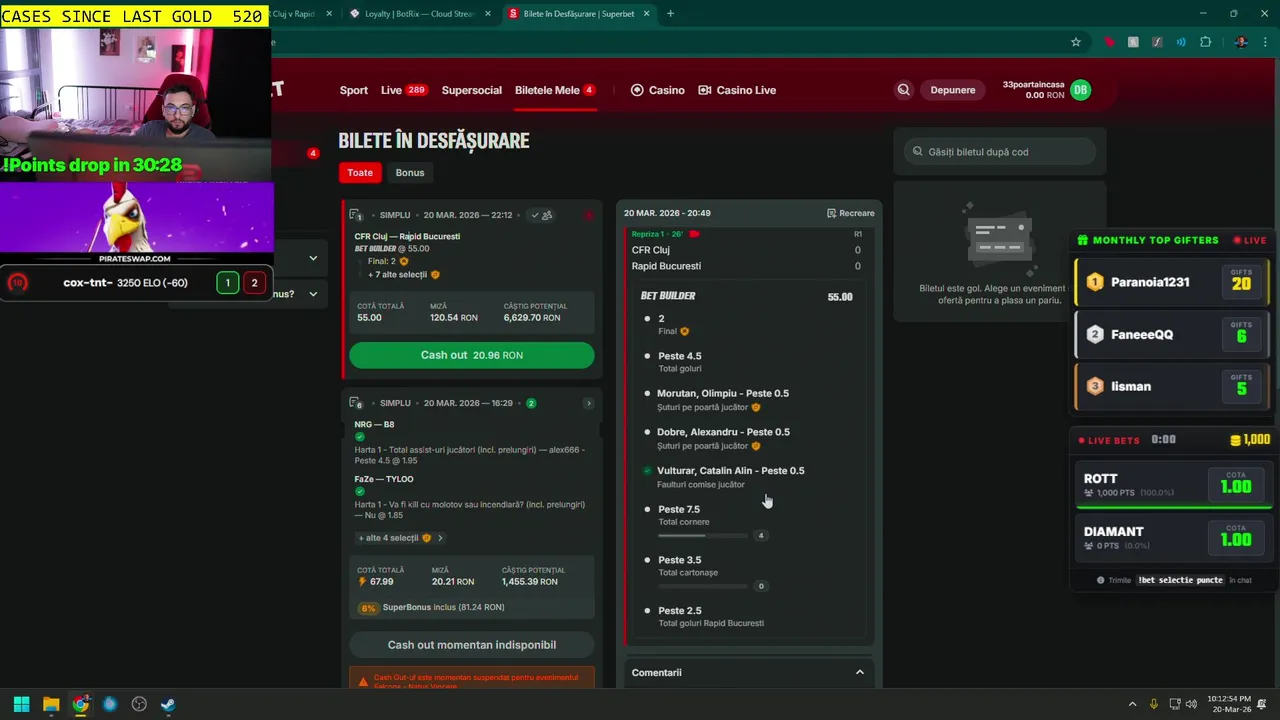This screenshot has width=1280, height=720.
Task: Click the Total cornere progress bar
Action: point(703,536)
